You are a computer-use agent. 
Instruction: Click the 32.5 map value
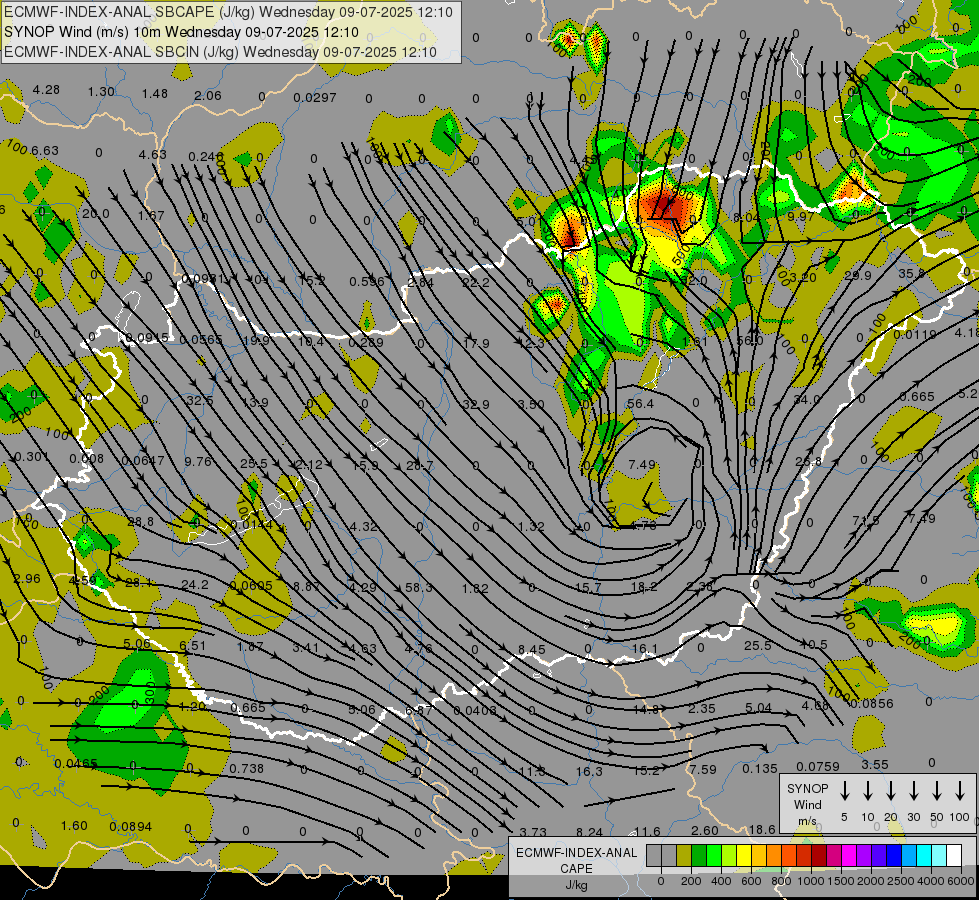(200, 401)
